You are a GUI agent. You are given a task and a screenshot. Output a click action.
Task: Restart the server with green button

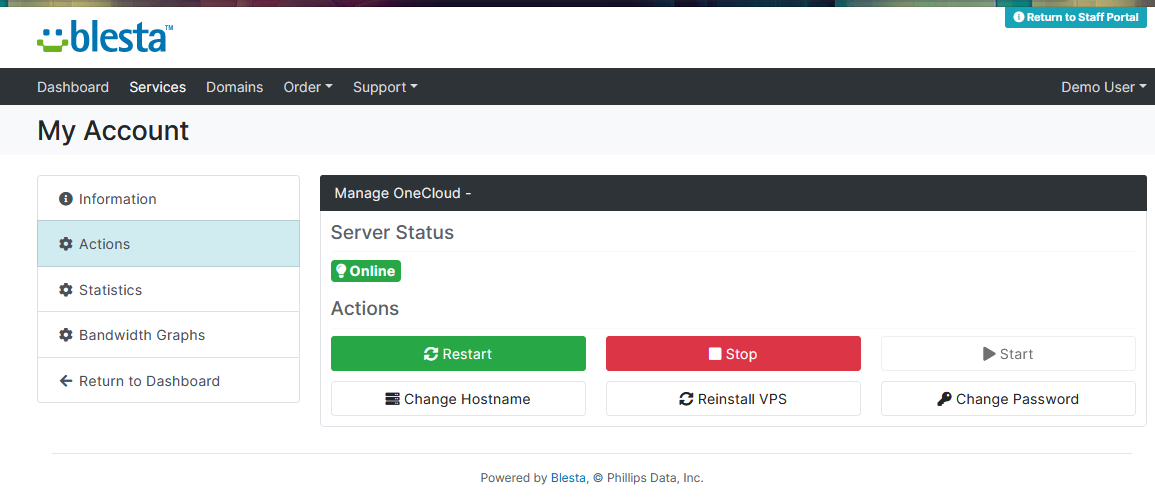coord(458,354)
